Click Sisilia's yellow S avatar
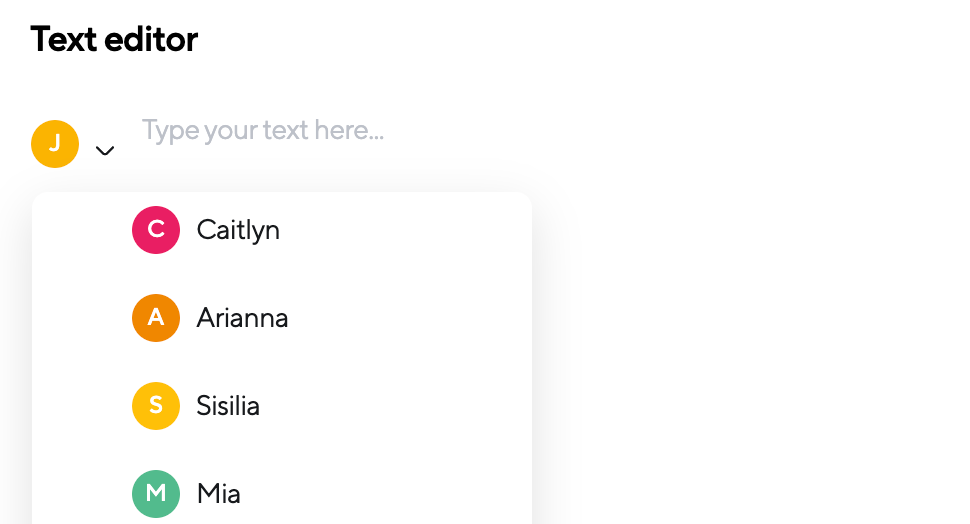The height and width of the screenshot is (524, 970). click(x=156, y=406)
